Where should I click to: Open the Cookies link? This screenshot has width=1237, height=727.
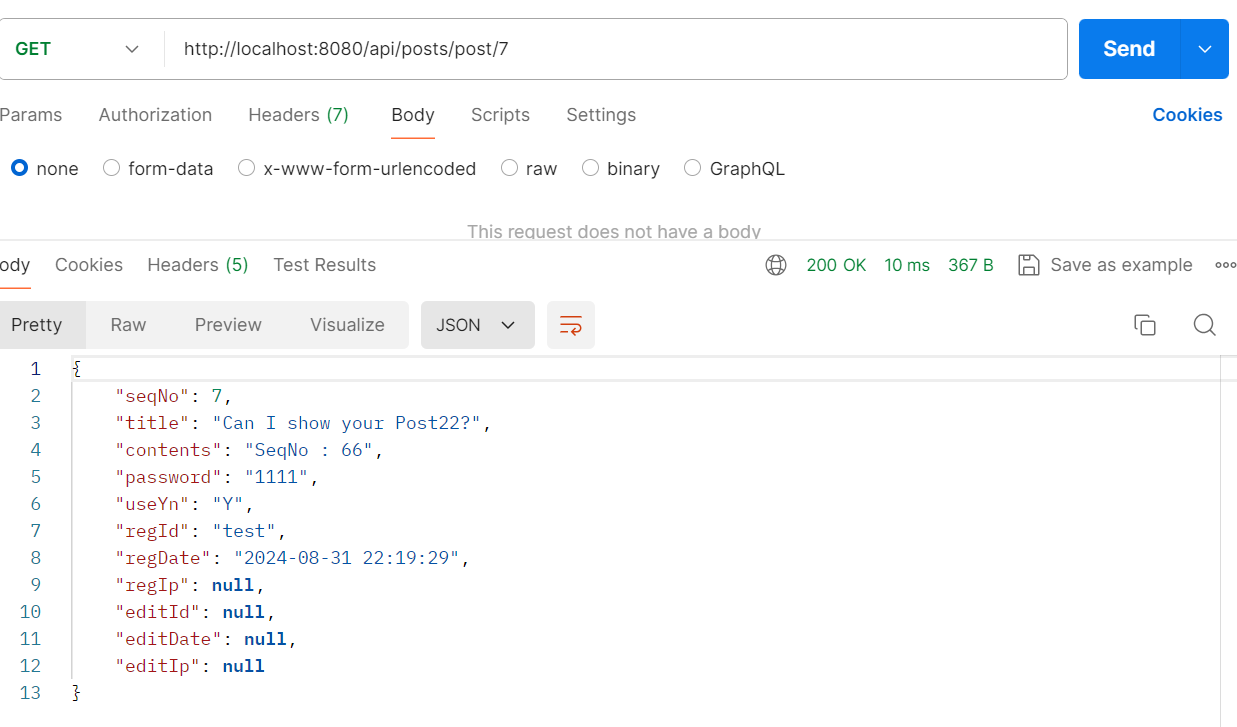pyautogui.click(x=1187, y=115)
